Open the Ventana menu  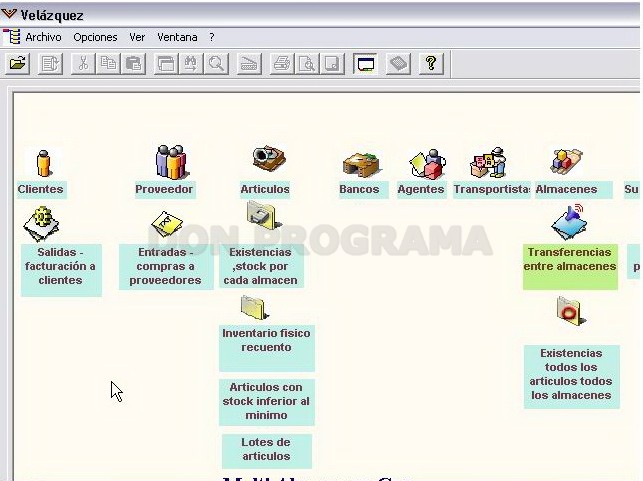(177, 37)
